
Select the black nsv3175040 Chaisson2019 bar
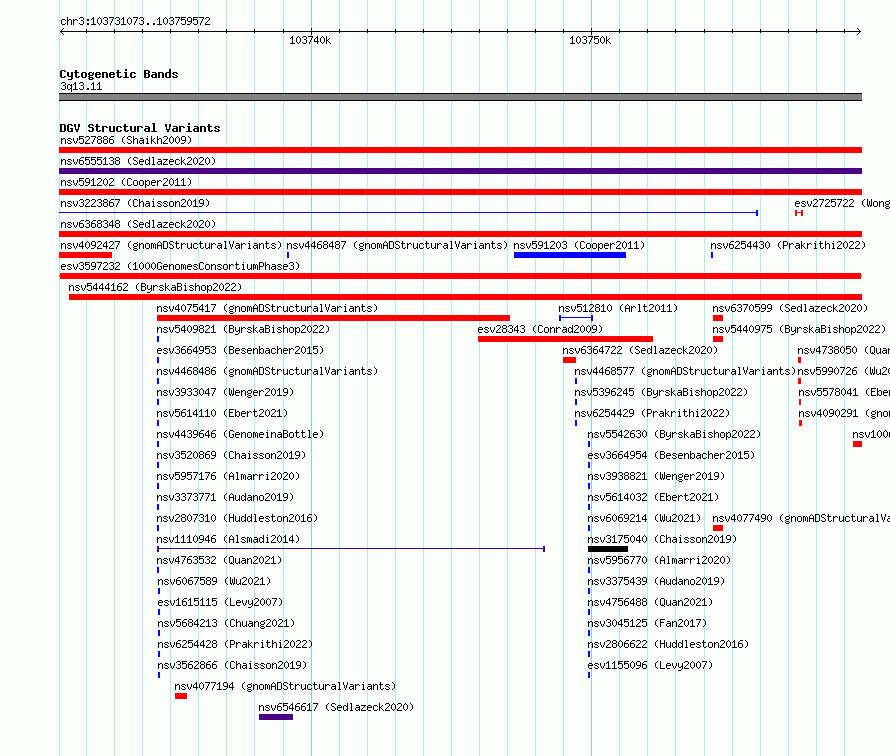[608, 549]
